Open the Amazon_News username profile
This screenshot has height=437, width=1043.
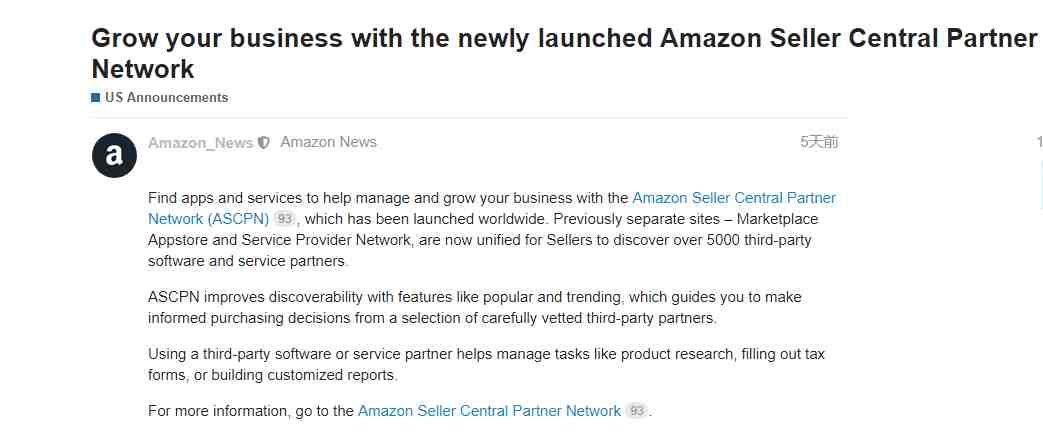(200, 142)
